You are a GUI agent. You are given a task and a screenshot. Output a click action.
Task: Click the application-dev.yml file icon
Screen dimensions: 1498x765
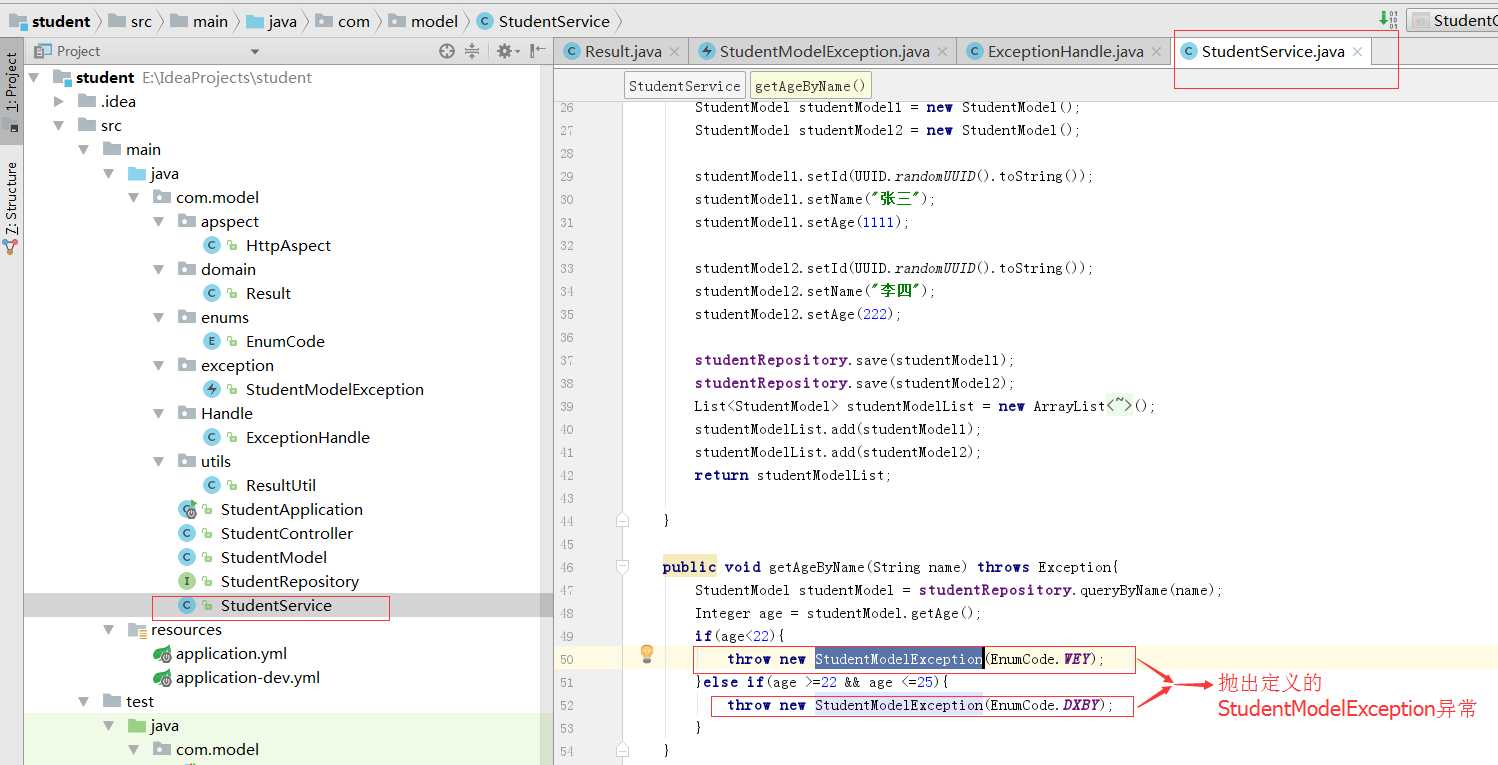click(162, 677)
